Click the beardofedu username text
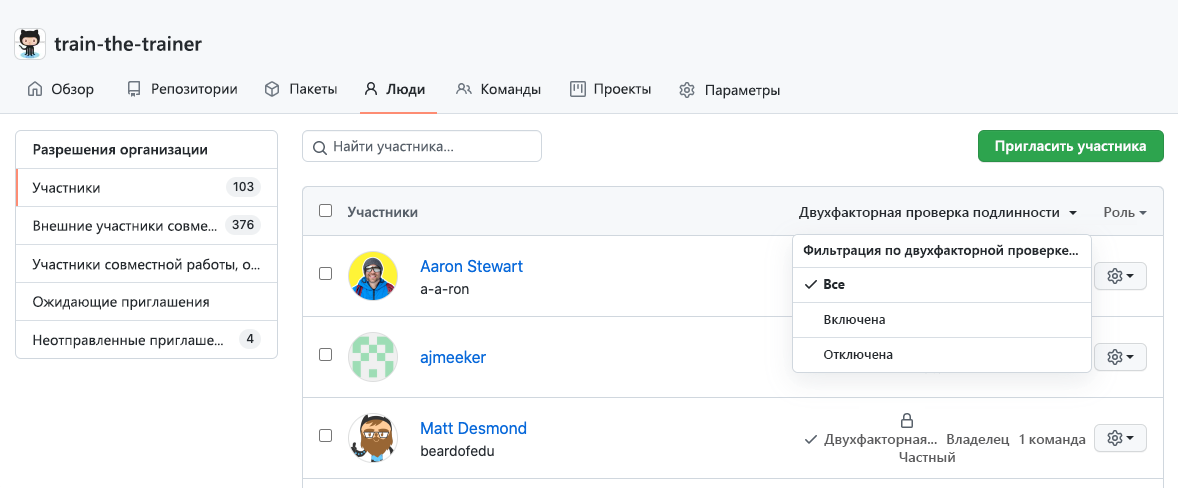Viewport: 1178px width, 488px height. click(457, 451)
